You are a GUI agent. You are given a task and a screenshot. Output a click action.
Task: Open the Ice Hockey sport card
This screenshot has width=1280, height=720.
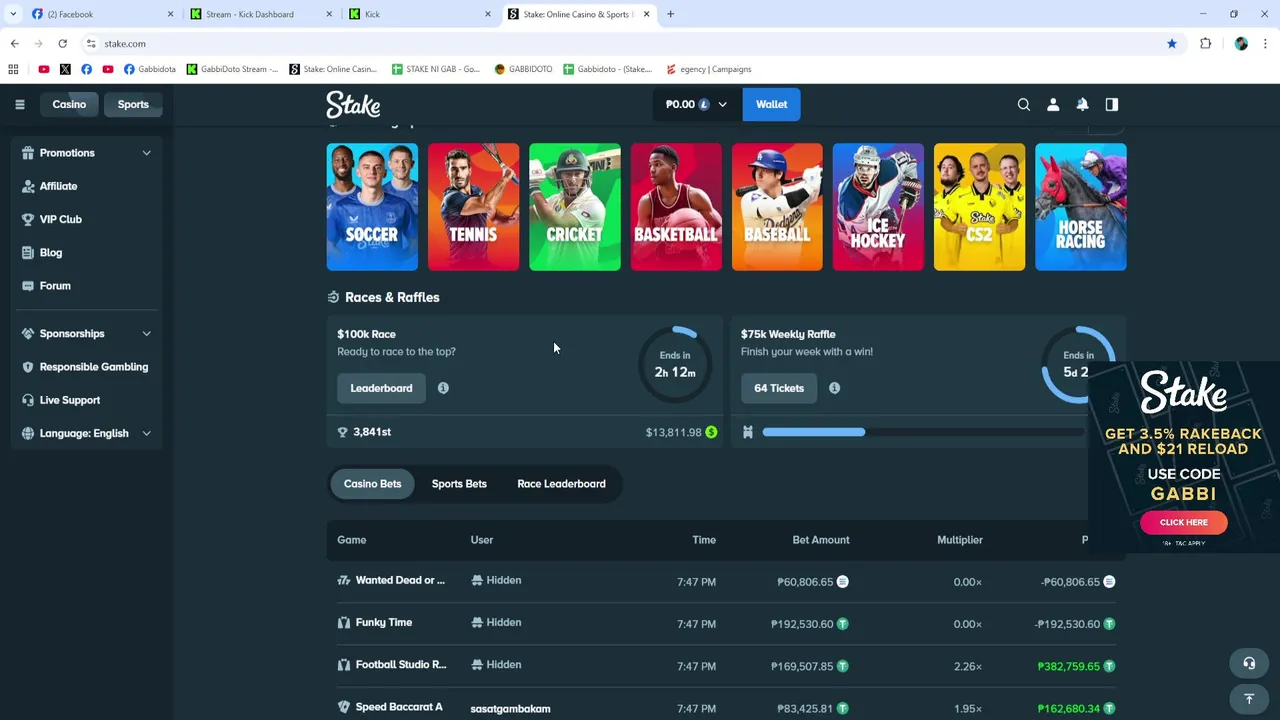(x=878, y=207)
